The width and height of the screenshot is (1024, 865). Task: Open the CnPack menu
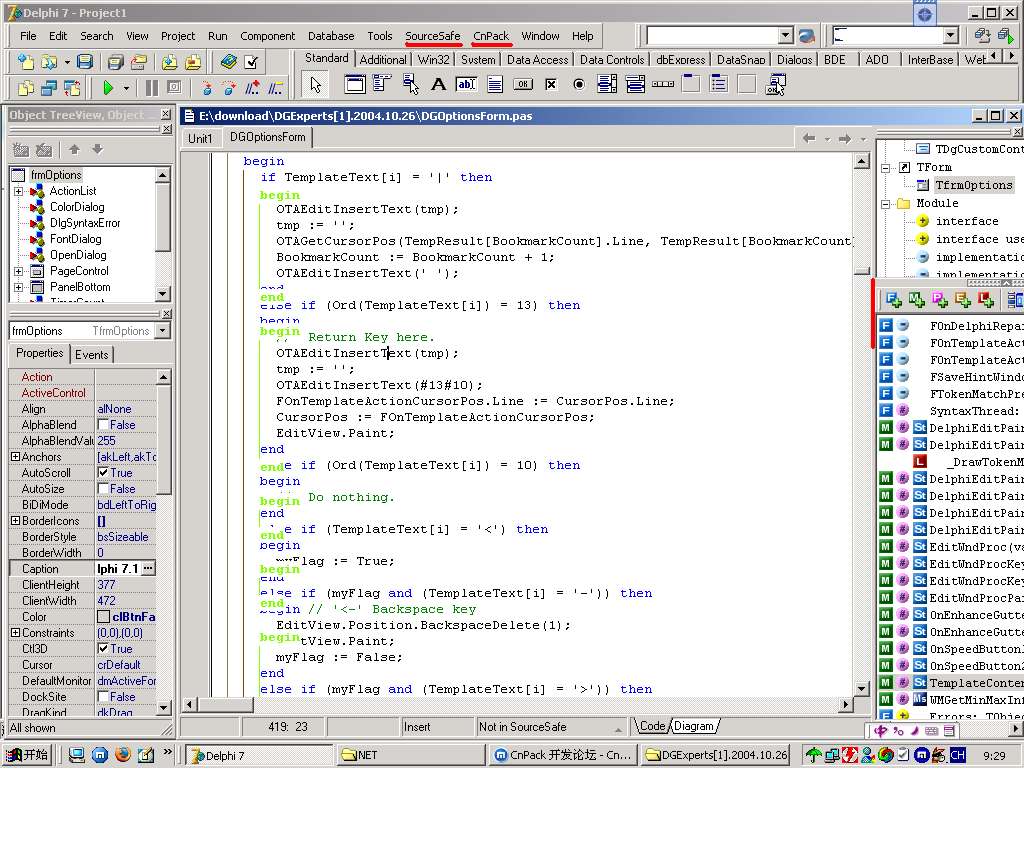point(492,36)
